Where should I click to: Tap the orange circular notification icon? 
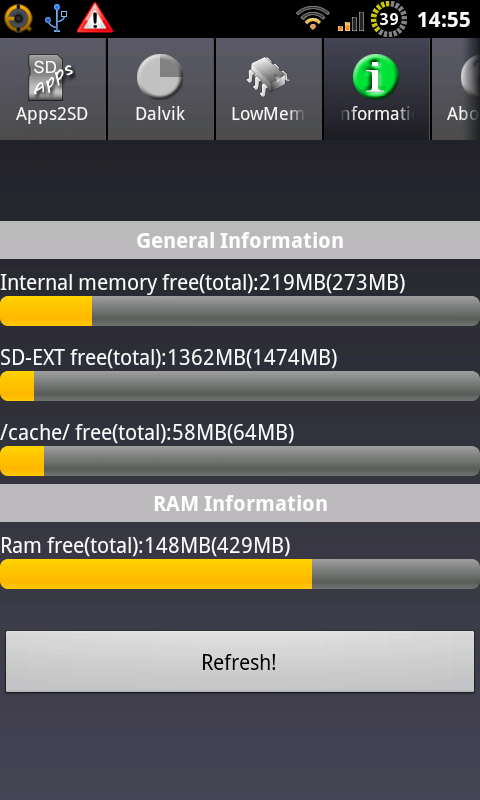(x=18, y=18)
